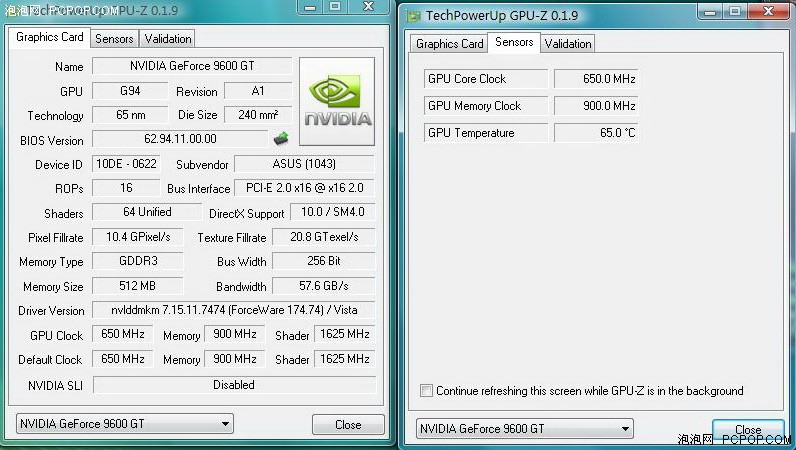Open GPU selector dropdown in Sensors window
Image resolution: width=796 pixels, height=450 pixels.
pyautogui.click(x=524, y=429)
